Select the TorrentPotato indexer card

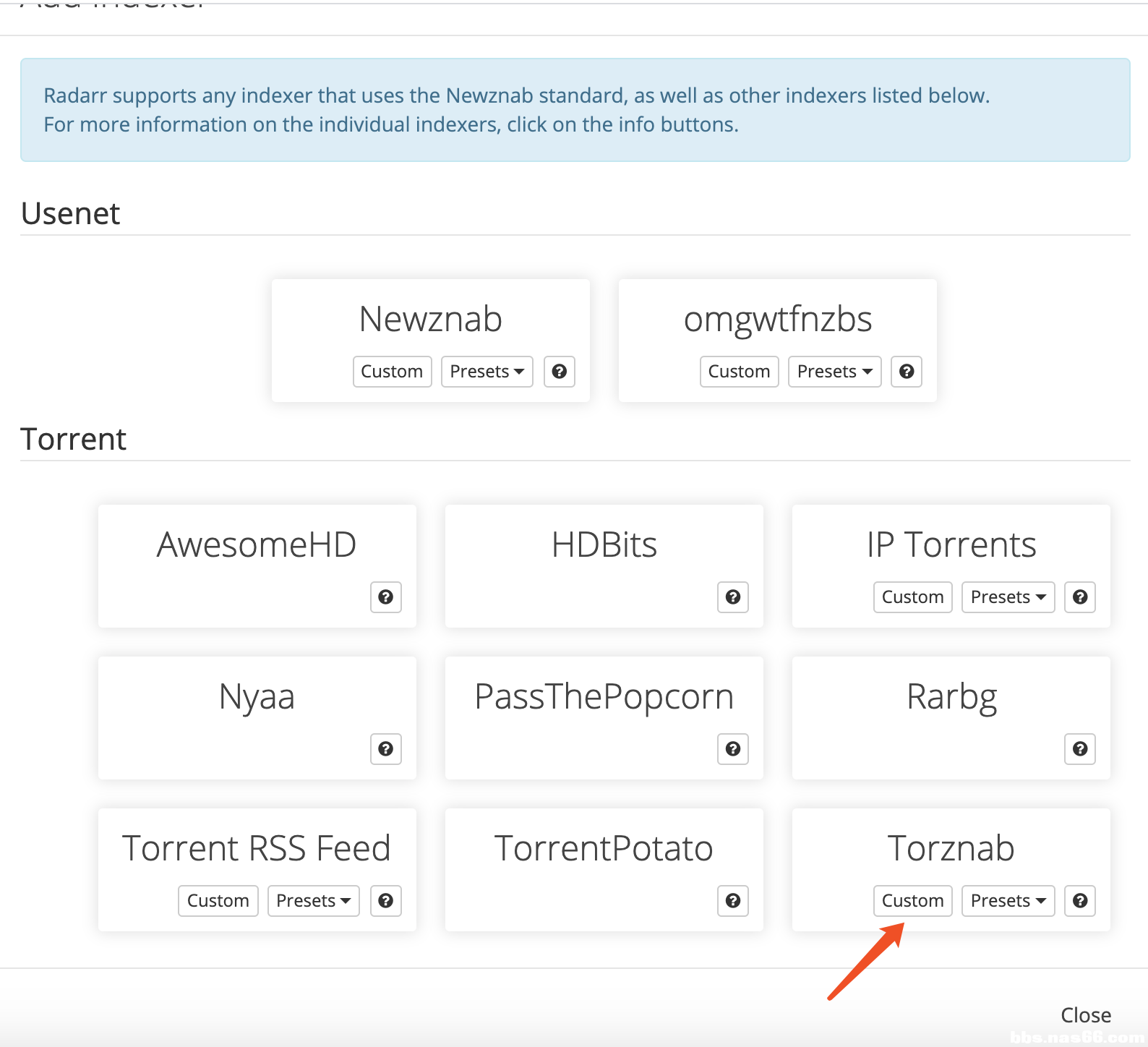(x=604, y=870)
